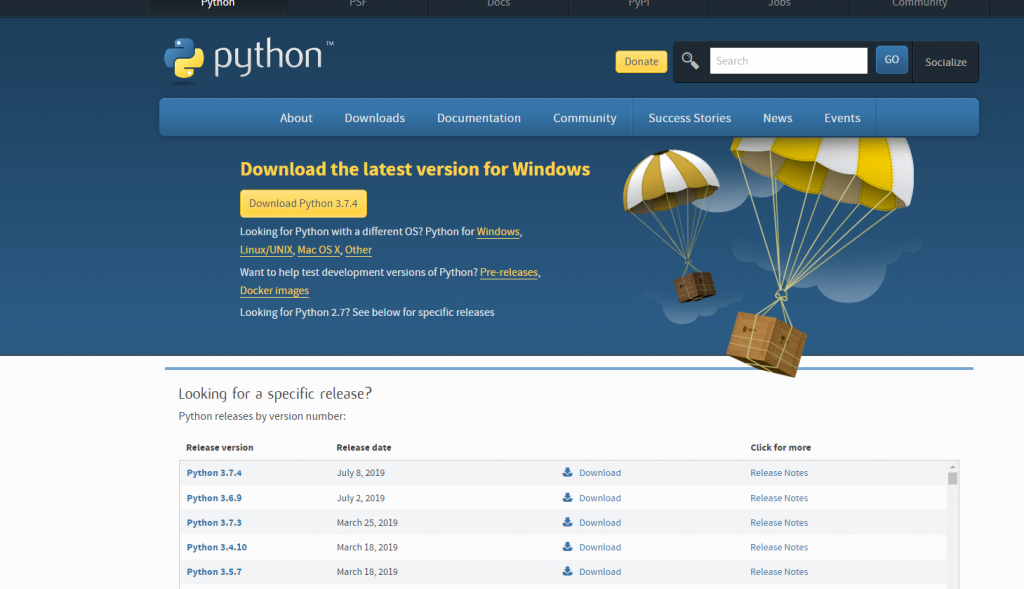1024x589 pixels.
Task: Open the Docker images link
Action: tap(274, 291)
